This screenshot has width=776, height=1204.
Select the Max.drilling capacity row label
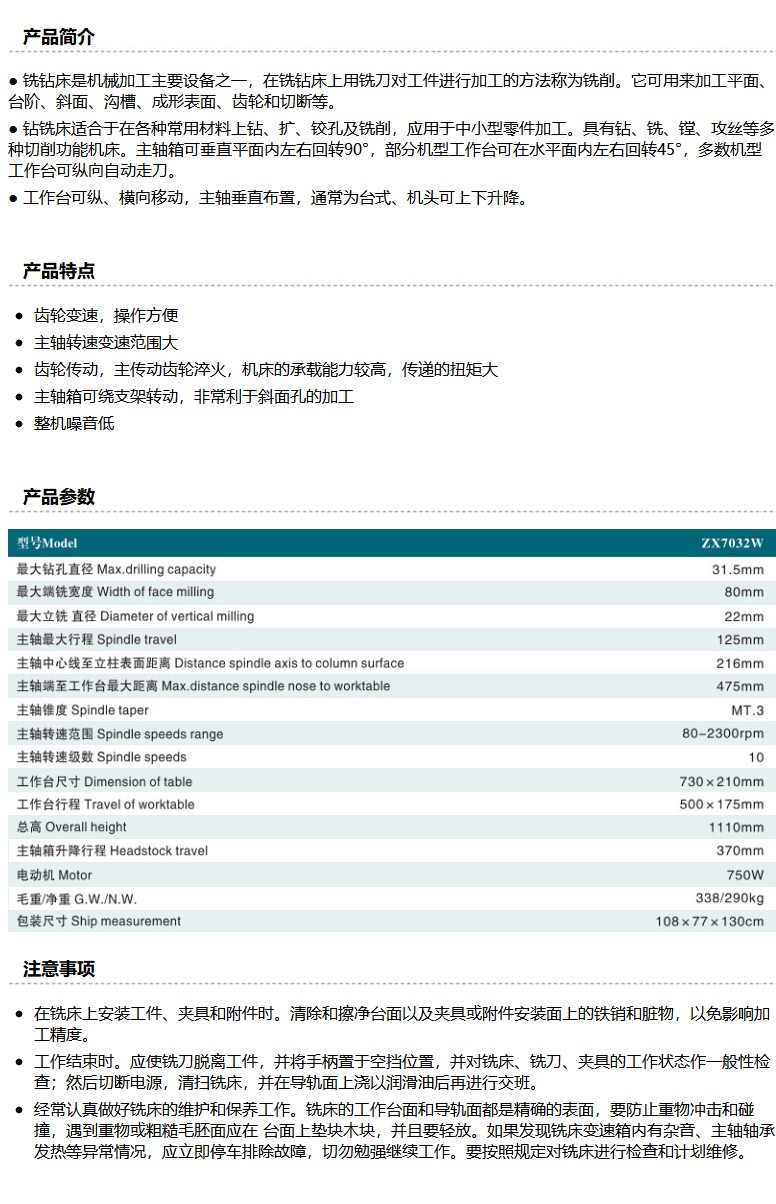pyautogui.click(x=116, y=569)
